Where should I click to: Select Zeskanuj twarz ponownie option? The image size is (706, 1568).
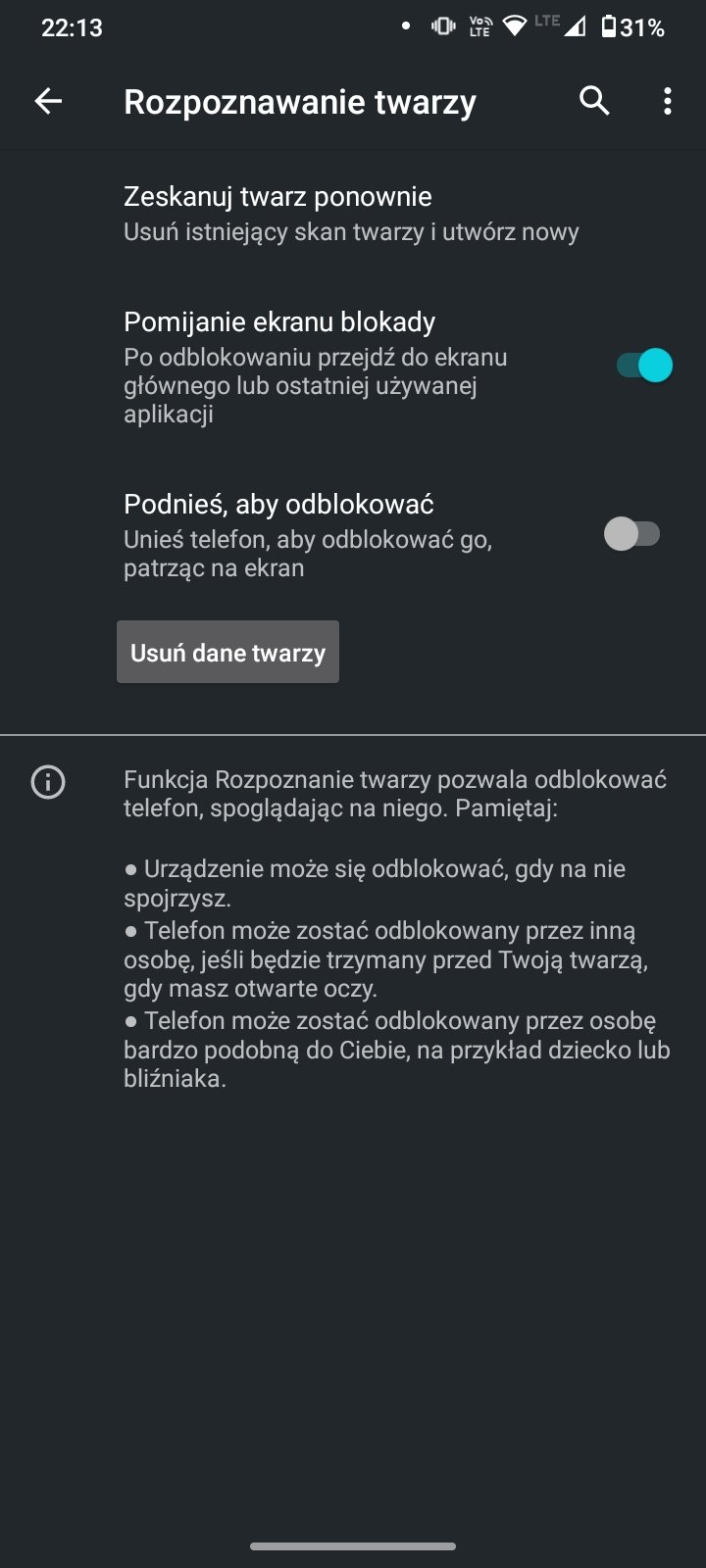pyautogui.click(x=277, y=197)
